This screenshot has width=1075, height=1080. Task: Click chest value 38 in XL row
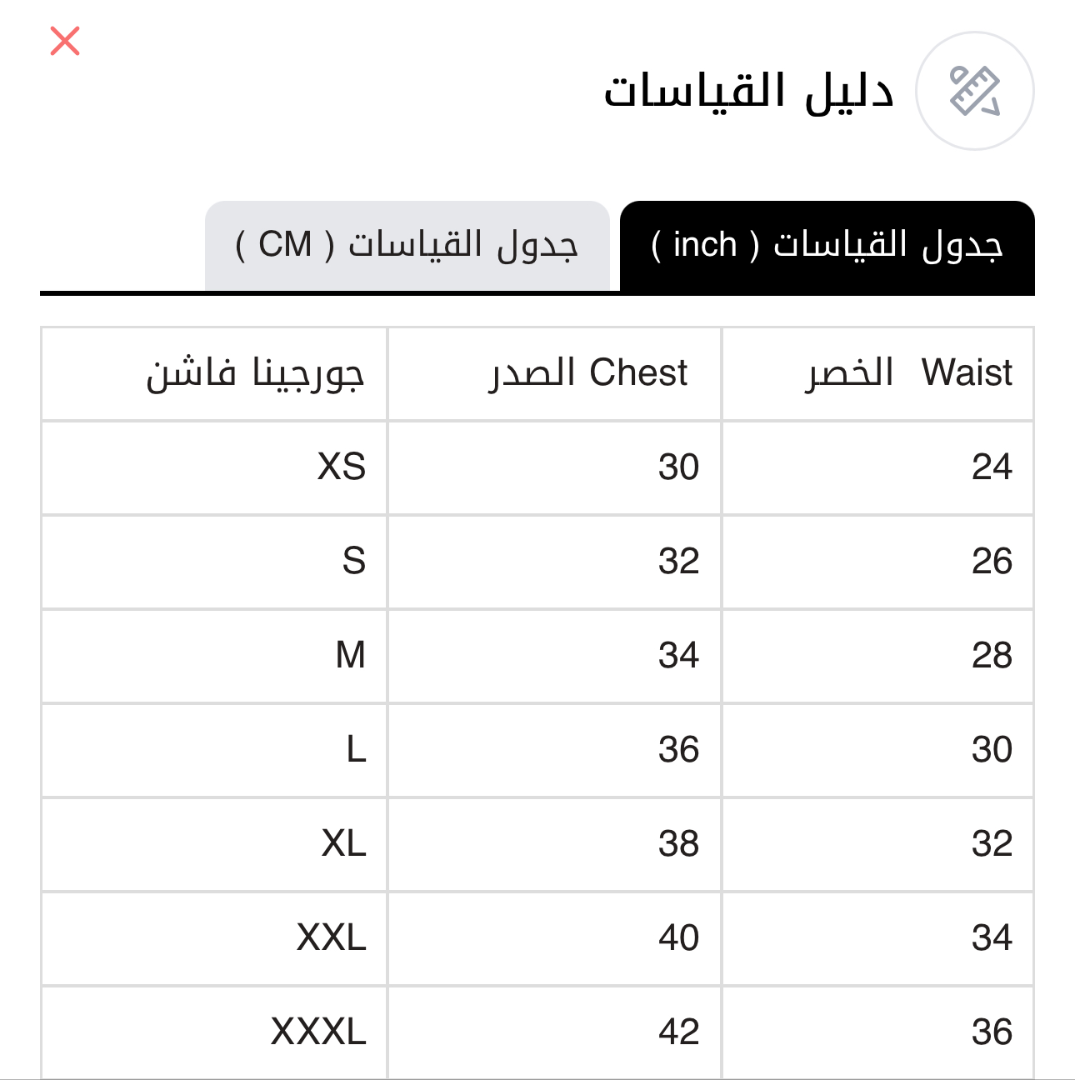tap(678, 843)
